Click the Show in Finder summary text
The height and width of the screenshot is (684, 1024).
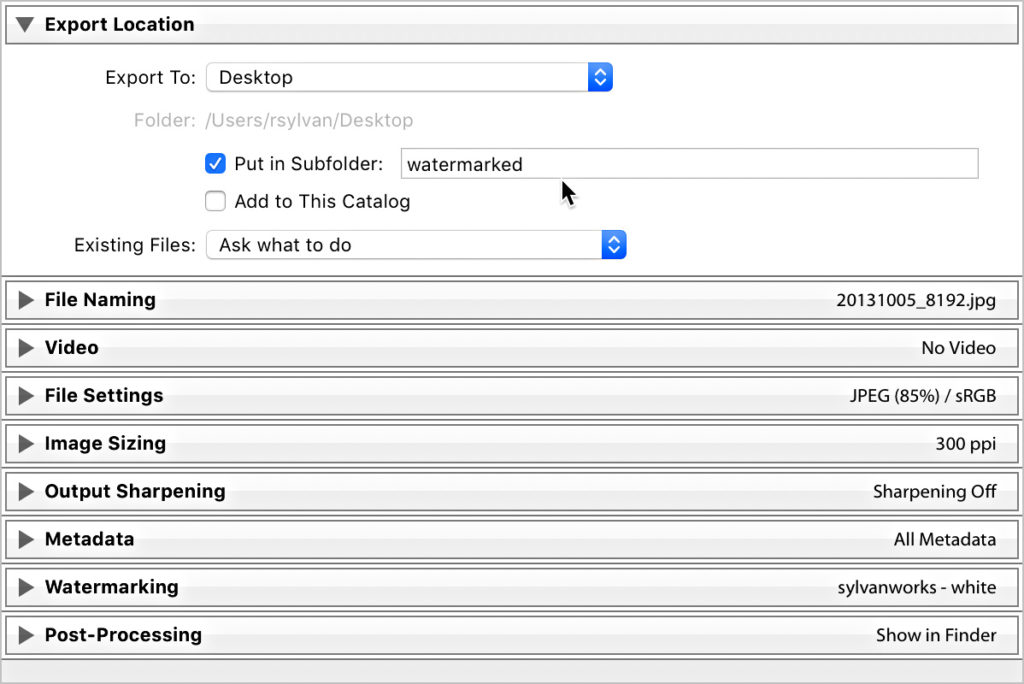coord(936,635)
